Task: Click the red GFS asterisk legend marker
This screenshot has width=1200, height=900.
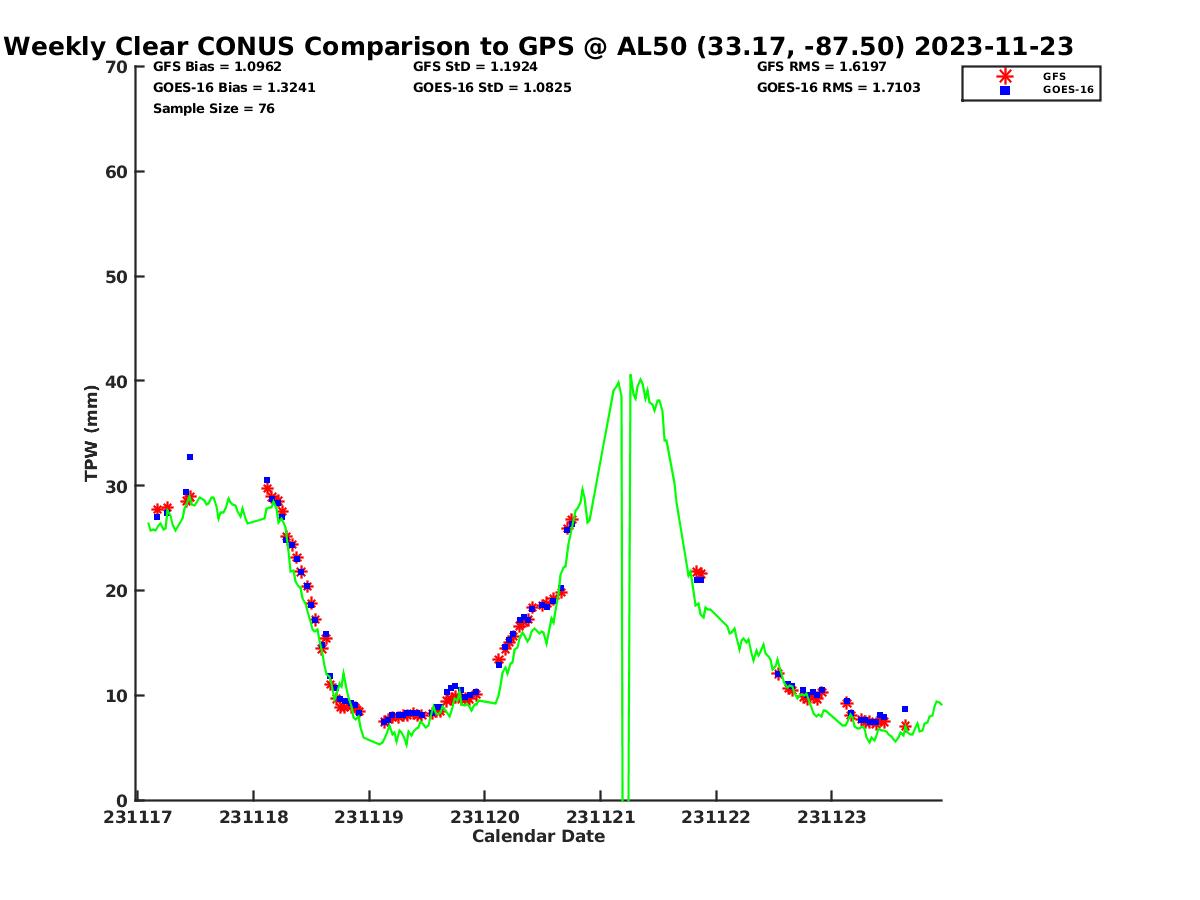Action: click(x=1005, y=76)
